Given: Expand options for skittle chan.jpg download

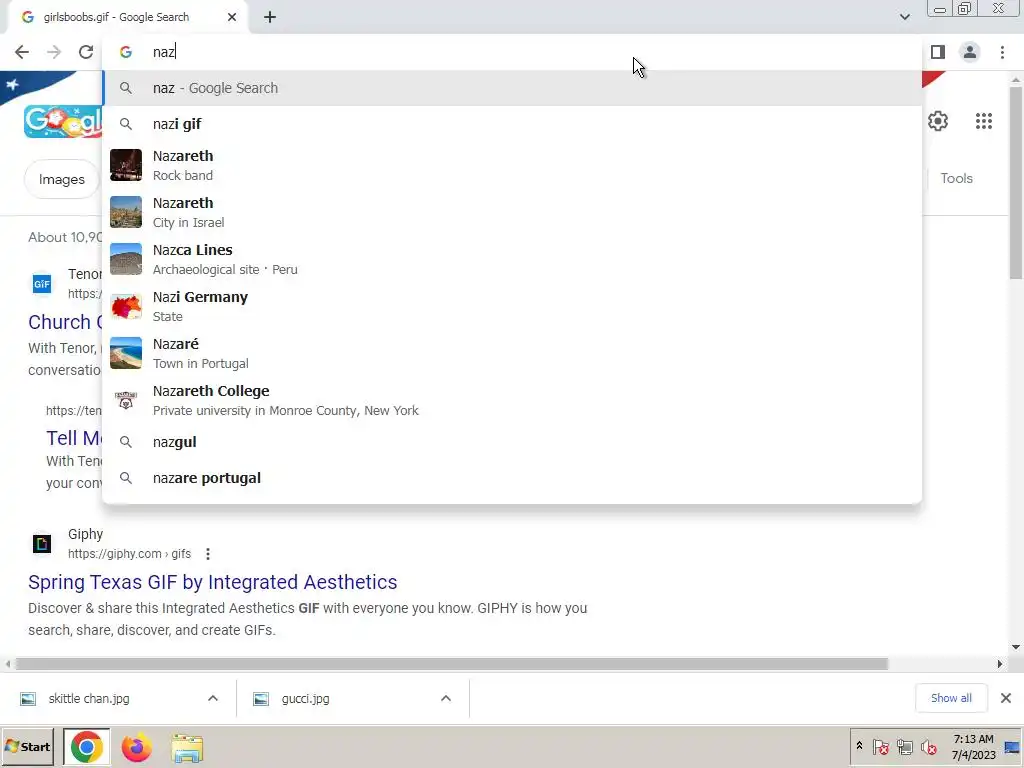Looking at the screenshot, I should click(213, 699).
